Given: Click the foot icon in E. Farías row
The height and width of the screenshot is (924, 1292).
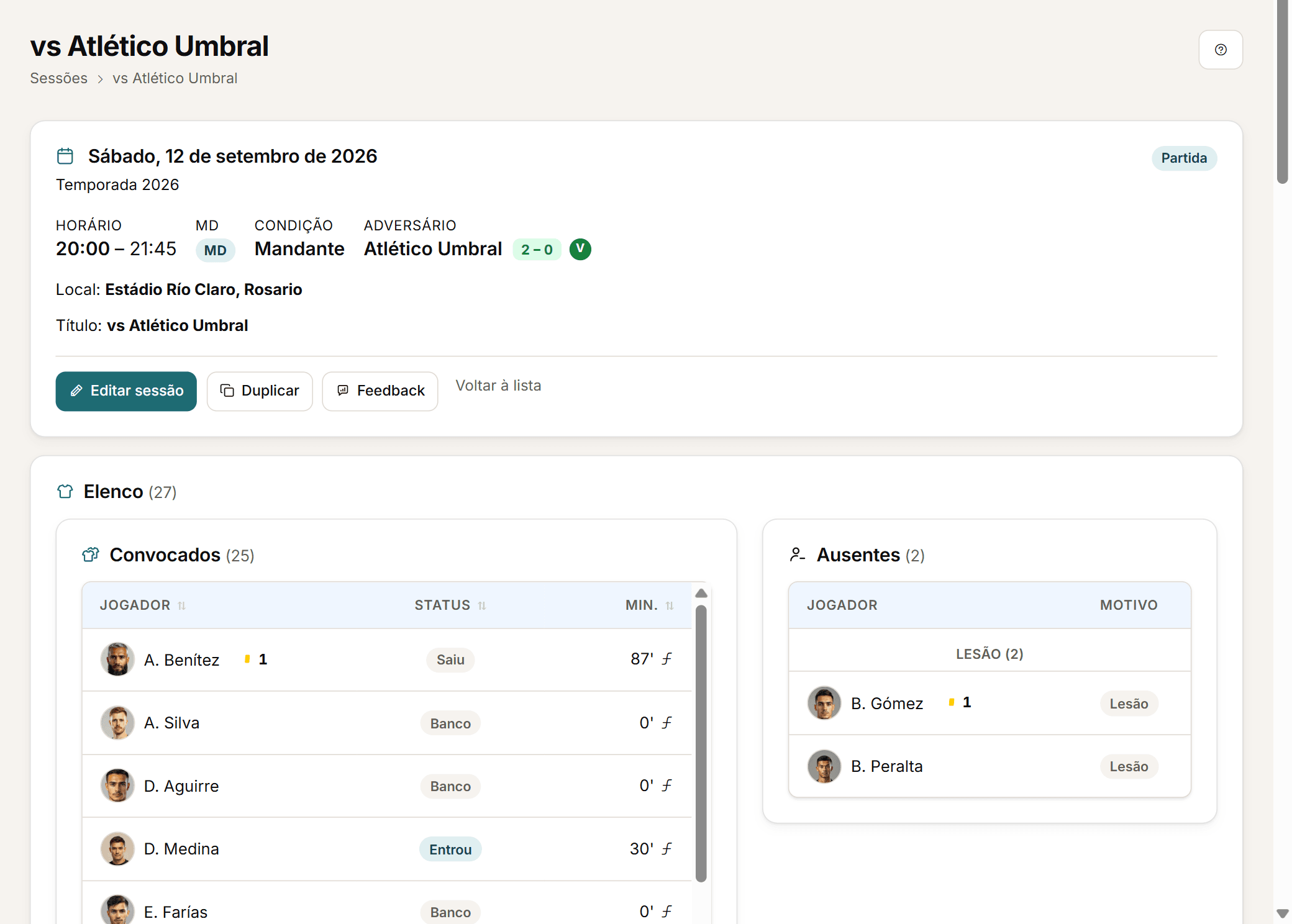Looking at the screenshot, I should tap(667, 912).
